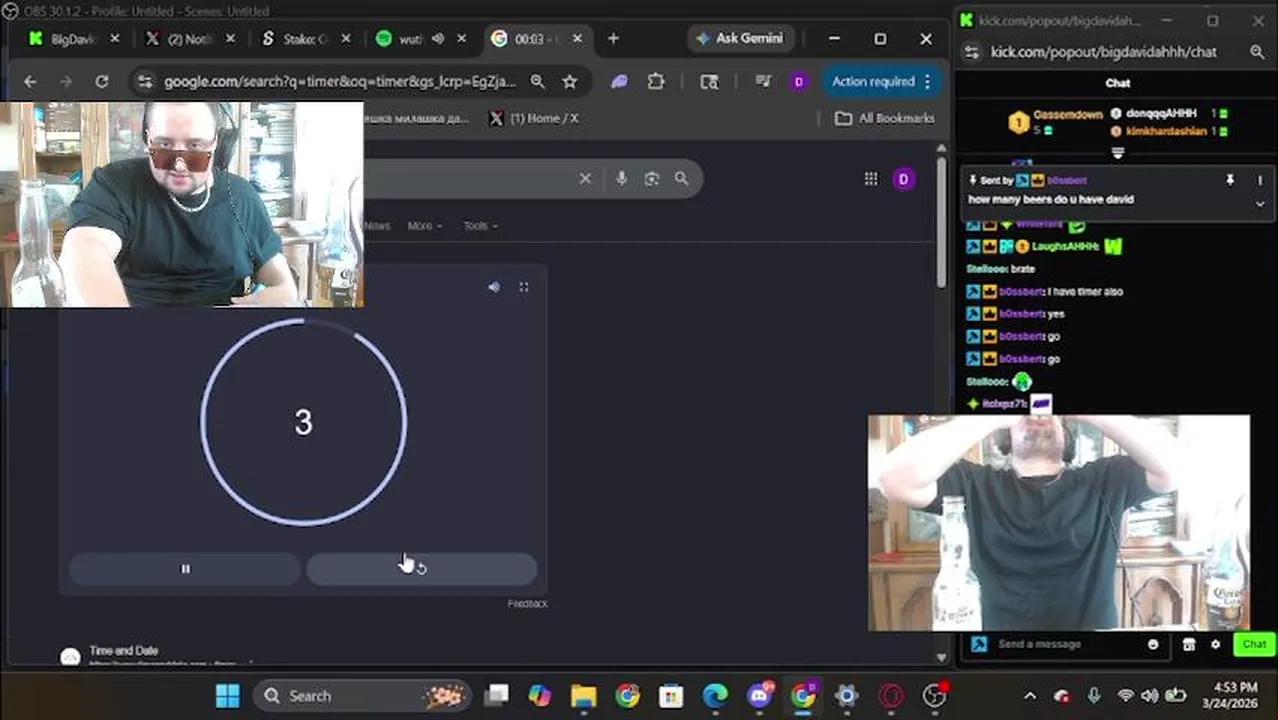Viewport: 1278px width, 720px height.
Task: Open the Chrome extensions puzzle icon
Action: [656, 82]
